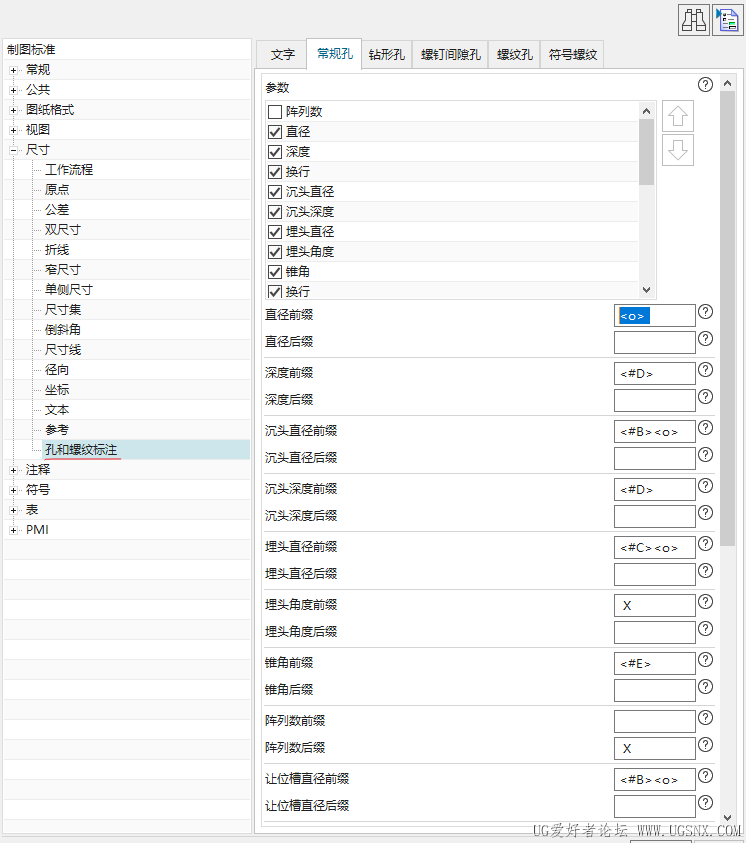The image size is (746, 843).
Task: Open help icon beside 埋头角度前缀
Action: coord(705,602)
